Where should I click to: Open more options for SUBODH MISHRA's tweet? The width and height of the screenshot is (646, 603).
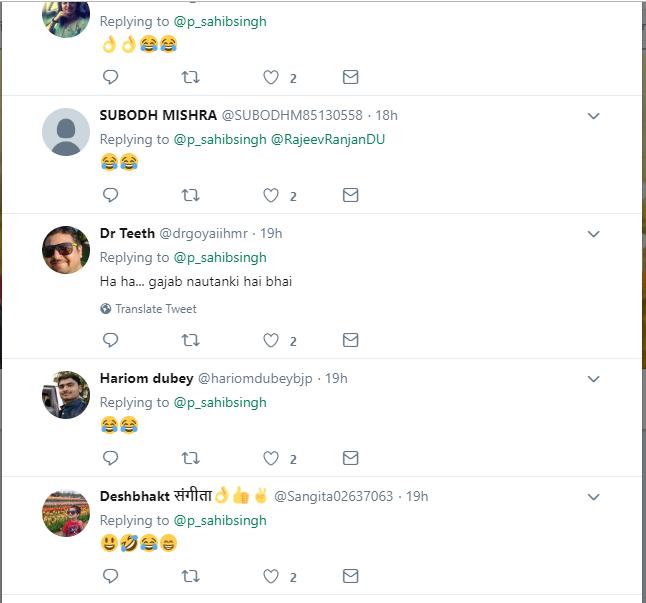point(593,116)
